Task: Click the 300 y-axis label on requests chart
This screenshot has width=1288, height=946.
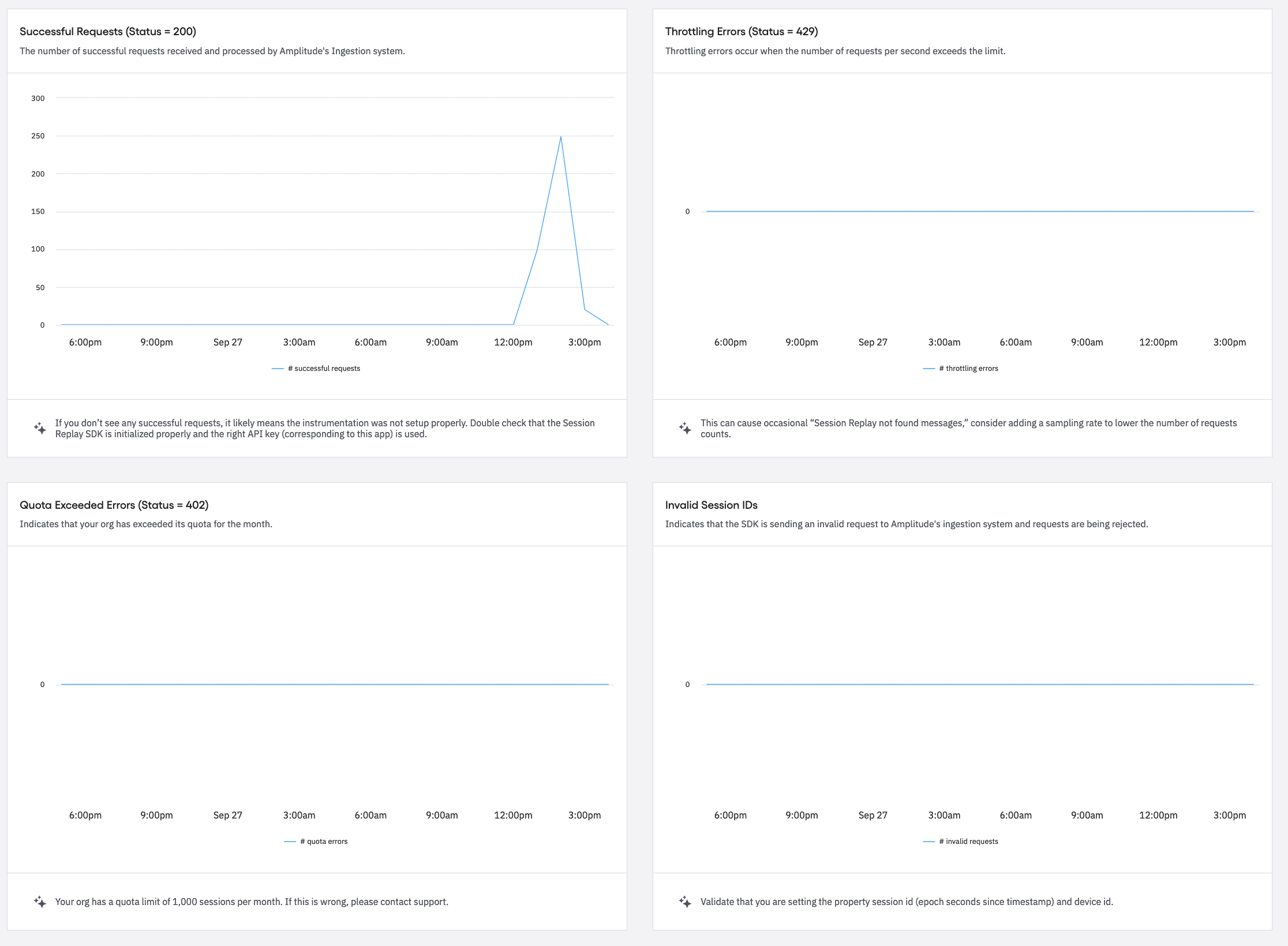Action: point(38,99)
